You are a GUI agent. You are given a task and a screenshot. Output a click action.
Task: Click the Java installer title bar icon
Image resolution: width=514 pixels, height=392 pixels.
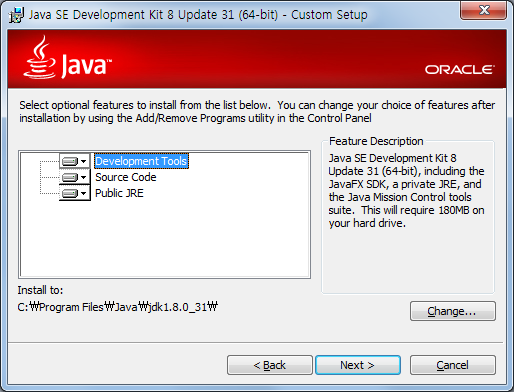[16, 15]
